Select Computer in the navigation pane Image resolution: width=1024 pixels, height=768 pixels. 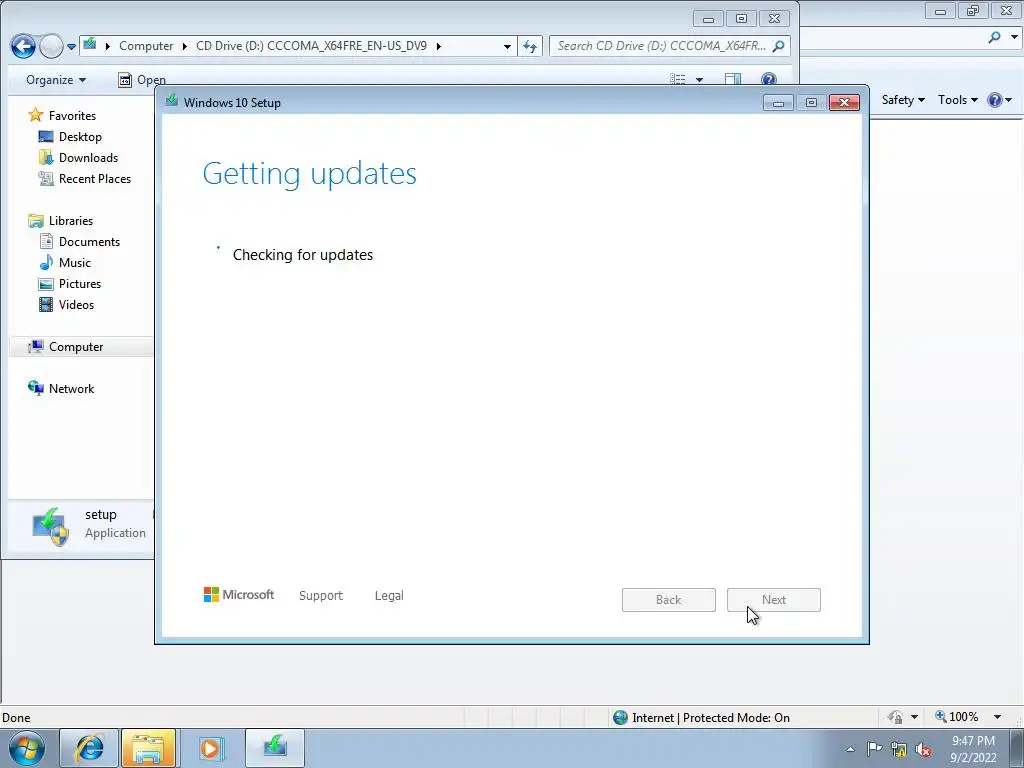click(x=65, y=347)
